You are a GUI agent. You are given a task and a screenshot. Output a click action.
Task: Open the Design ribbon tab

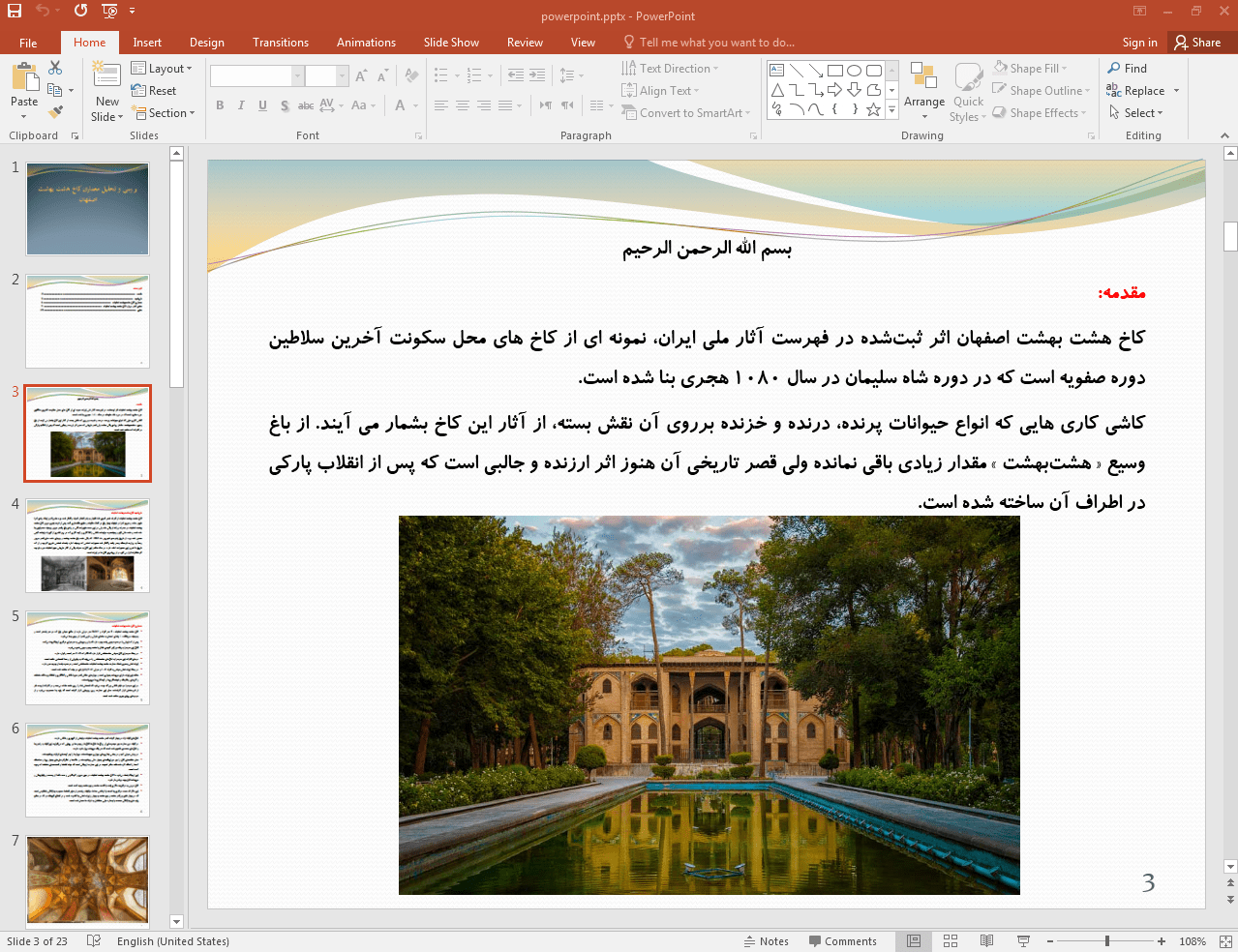pos(206,43)
